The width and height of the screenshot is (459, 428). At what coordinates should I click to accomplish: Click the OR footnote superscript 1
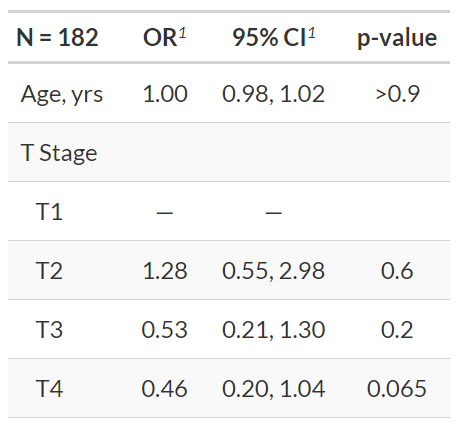tap(182, 33)
